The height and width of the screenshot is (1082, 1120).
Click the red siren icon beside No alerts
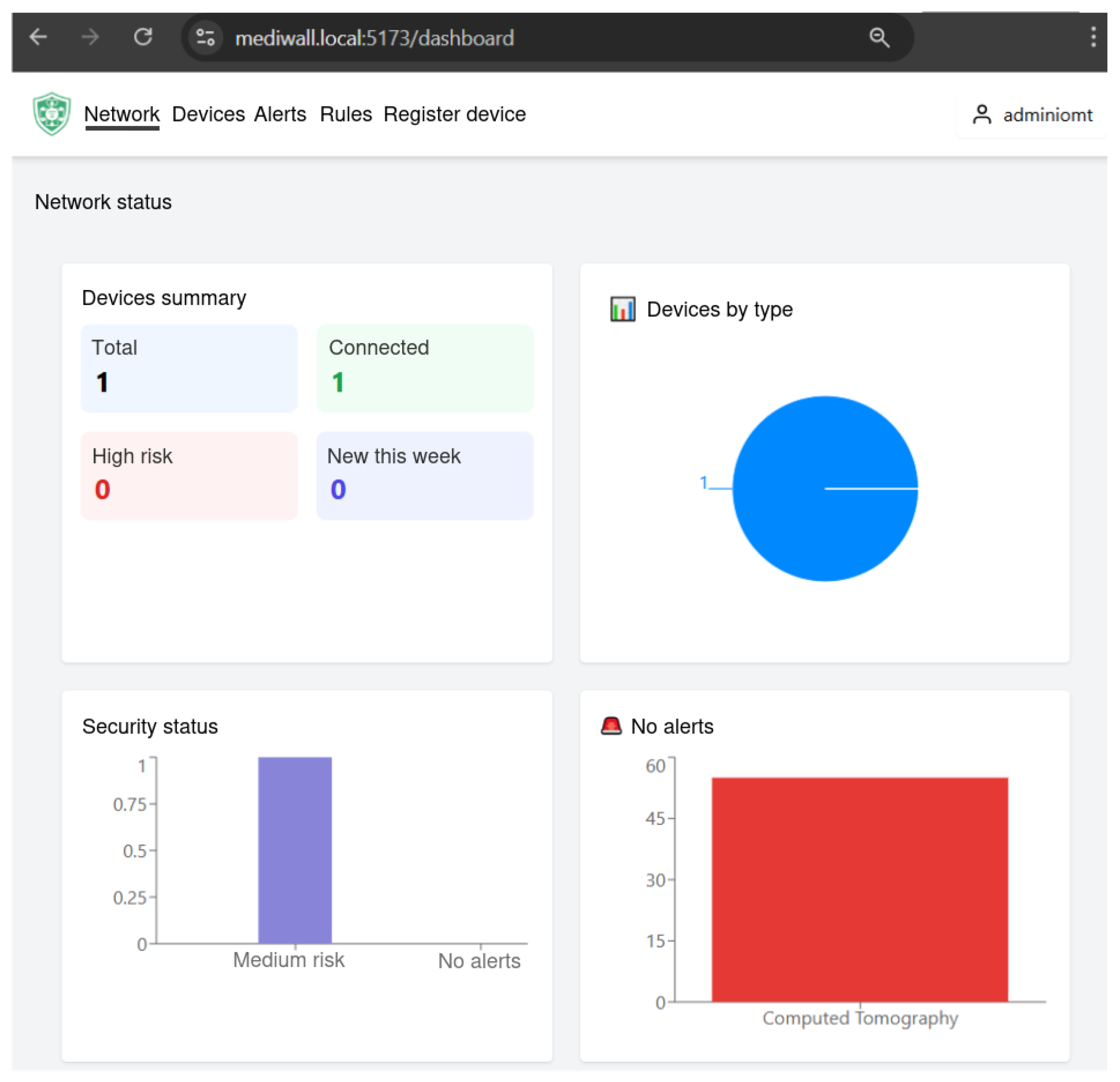(x=611, y=726)
